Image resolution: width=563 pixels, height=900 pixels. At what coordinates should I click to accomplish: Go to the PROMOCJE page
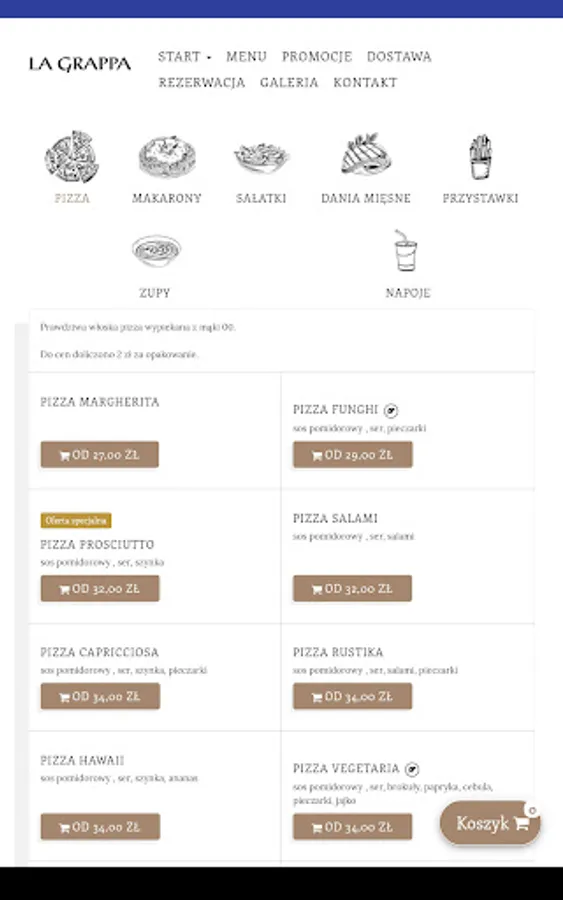tap(317, 56)
